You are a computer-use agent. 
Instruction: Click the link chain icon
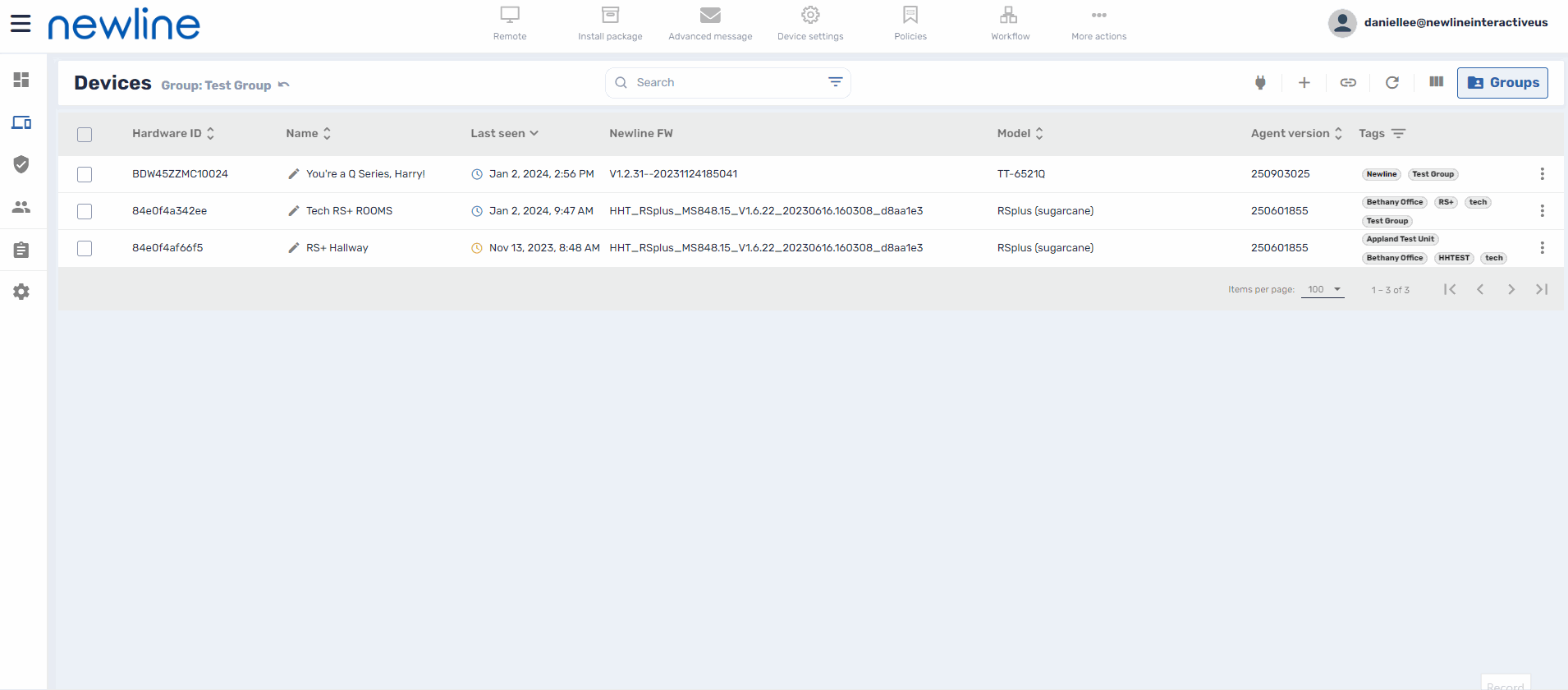click(x=1348, y=82)
